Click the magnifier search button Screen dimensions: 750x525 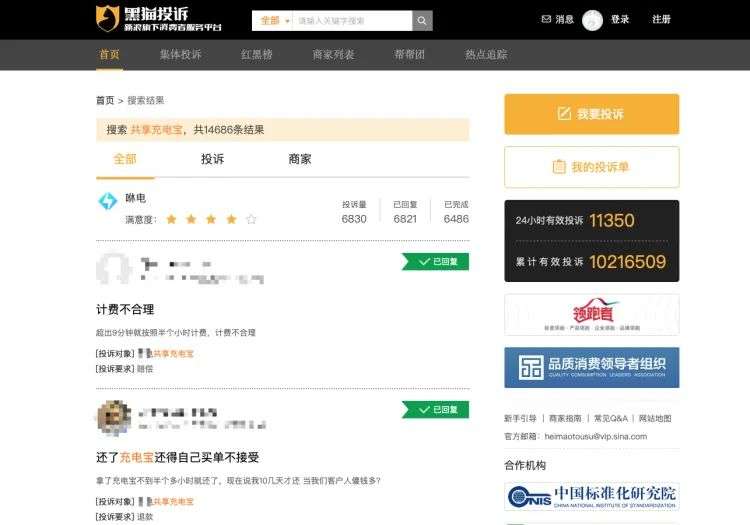click(x=422, y=21)
